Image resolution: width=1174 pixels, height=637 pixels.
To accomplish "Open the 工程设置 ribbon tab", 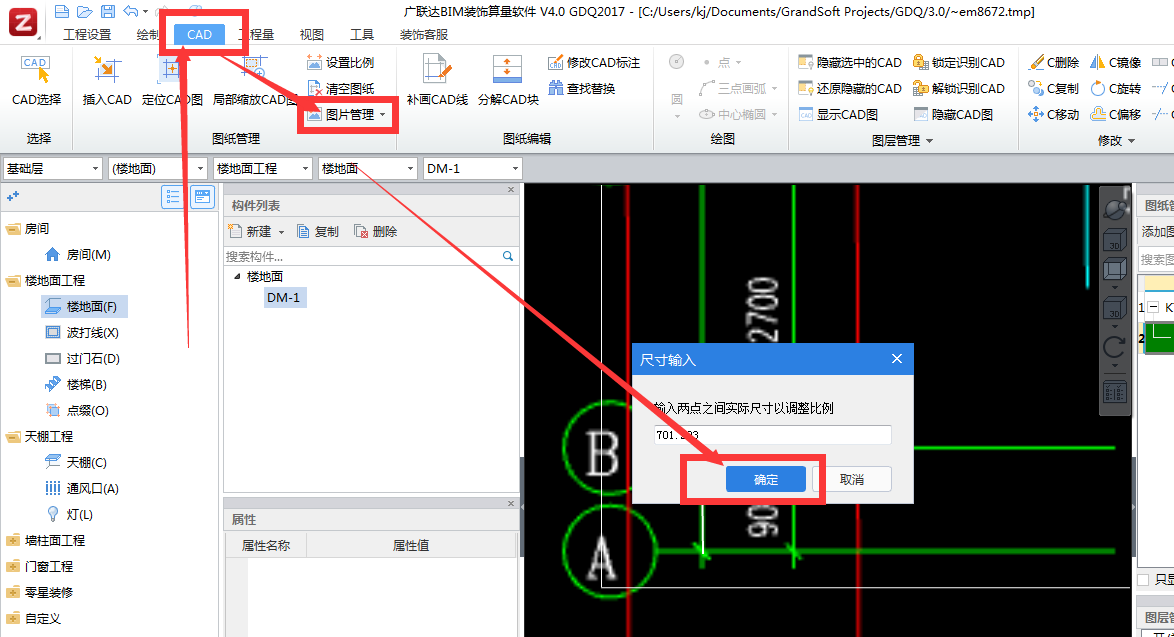I will click(x=87, y=34).
